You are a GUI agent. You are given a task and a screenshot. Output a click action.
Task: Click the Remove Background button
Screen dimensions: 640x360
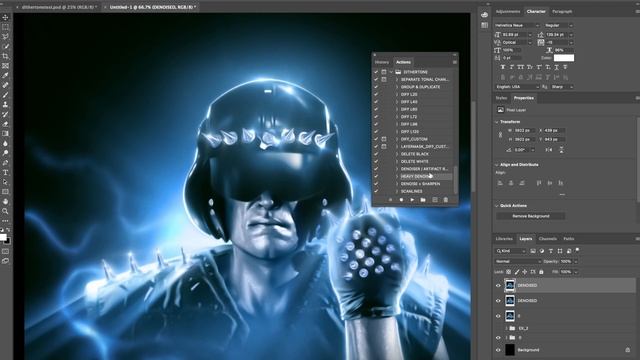531,216
